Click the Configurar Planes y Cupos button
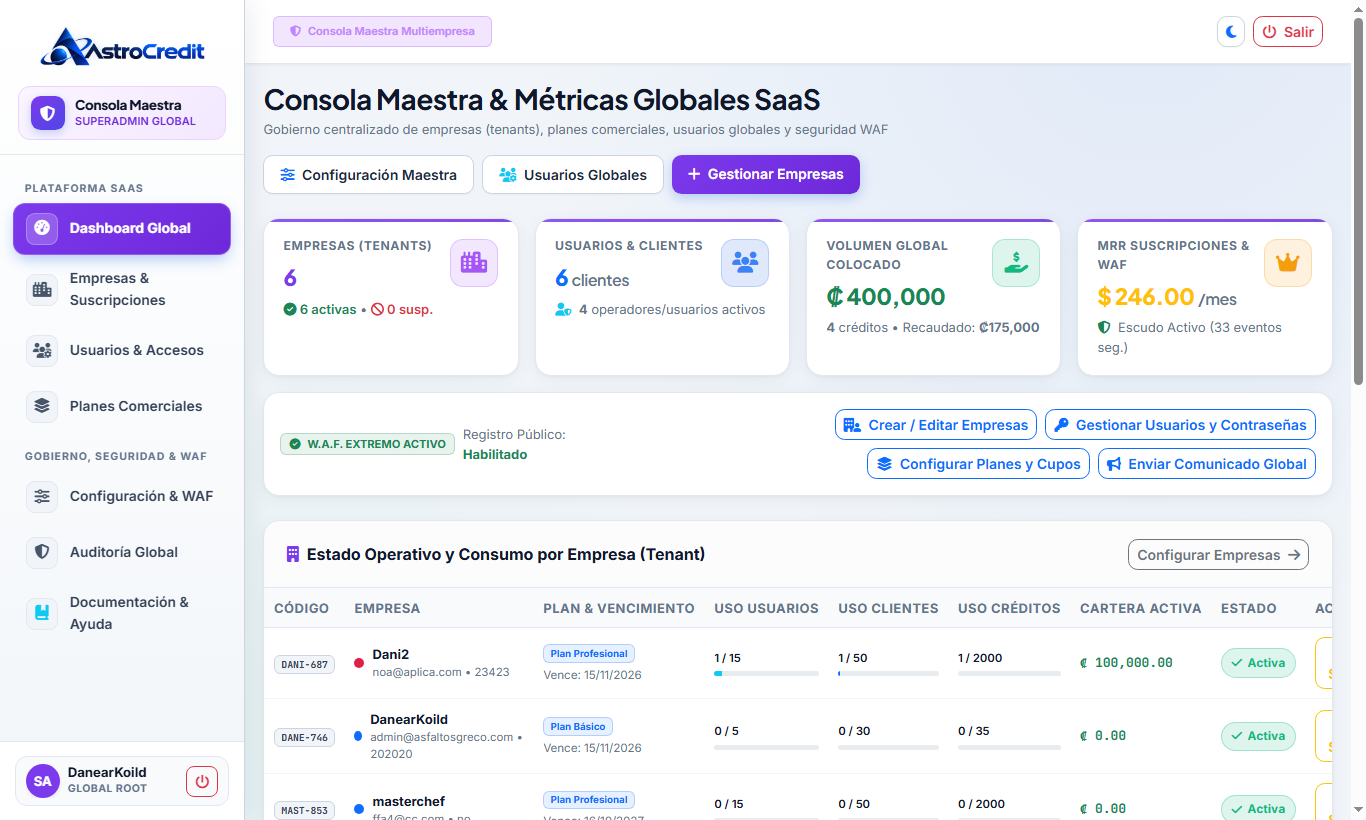Screen dimensions: 1366x820 click(978, 464)
